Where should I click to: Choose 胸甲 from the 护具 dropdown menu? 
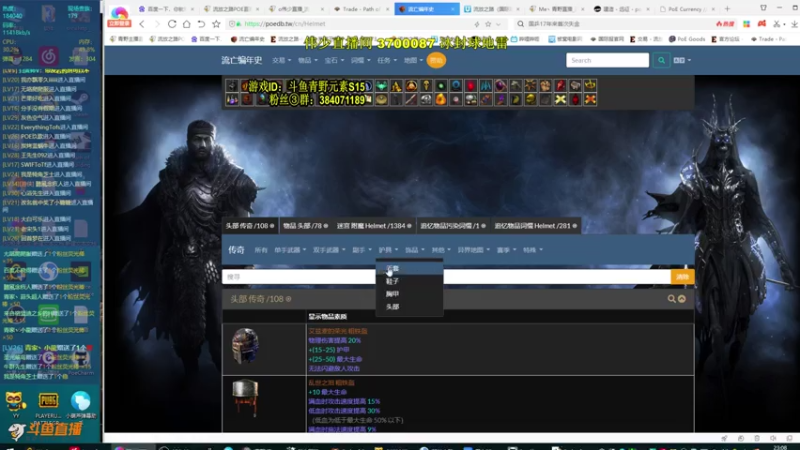click(x=409, y=294)
